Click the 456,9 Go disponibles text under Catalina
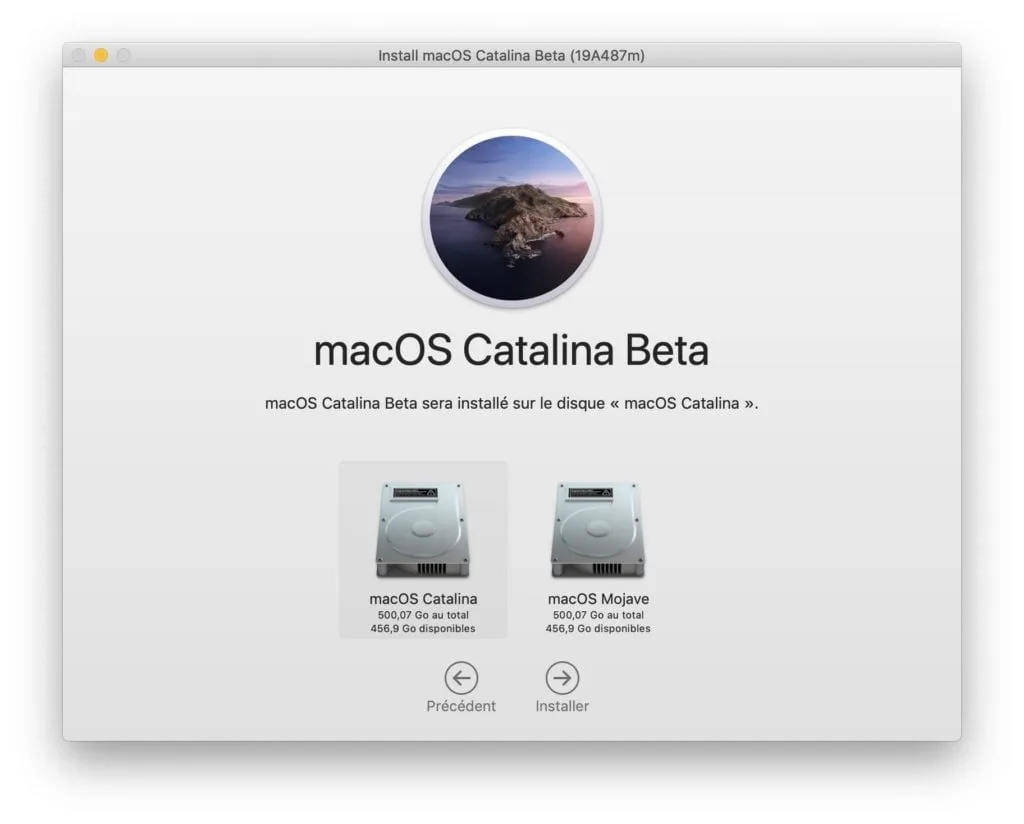 422,629
